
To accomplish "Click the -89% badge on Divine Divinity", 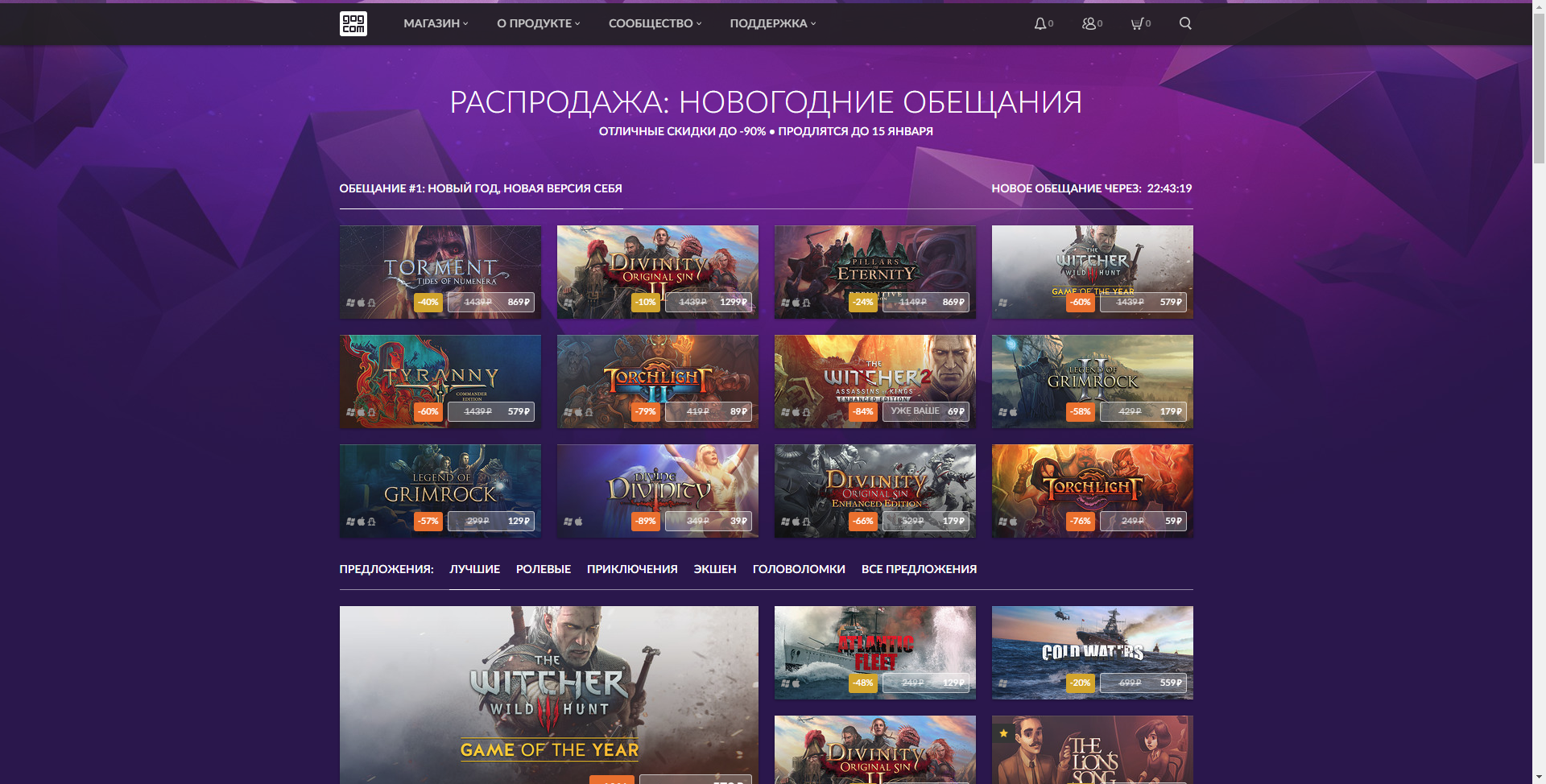I will 646,522.
